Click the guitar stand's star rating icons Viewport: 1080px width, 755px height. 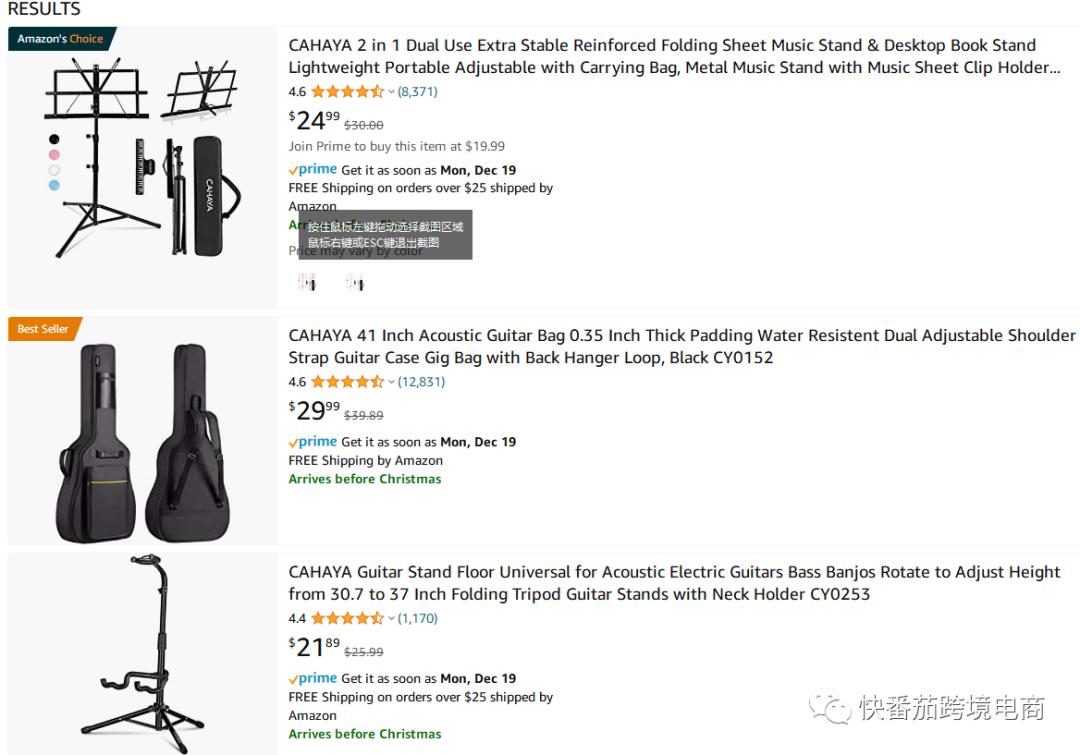pos(347,619)
